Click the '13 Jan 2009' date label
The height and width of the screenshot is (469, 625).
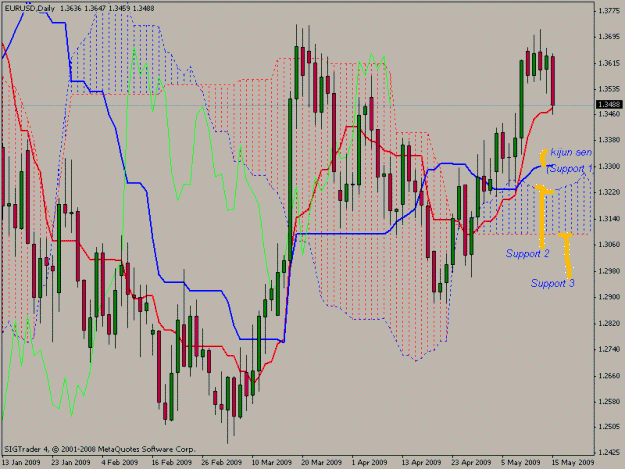pyautogui.click(x=21, y=462)
